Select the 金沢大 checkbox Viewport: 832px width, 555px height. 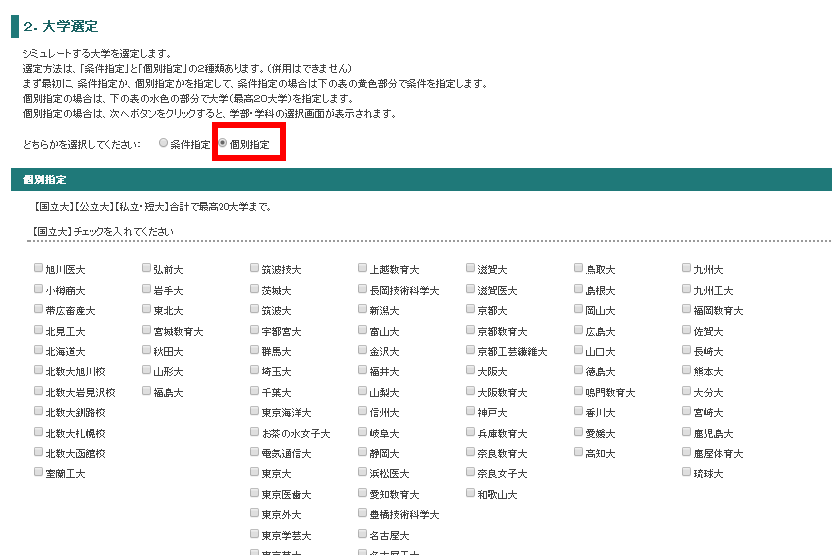pos(362,350)
